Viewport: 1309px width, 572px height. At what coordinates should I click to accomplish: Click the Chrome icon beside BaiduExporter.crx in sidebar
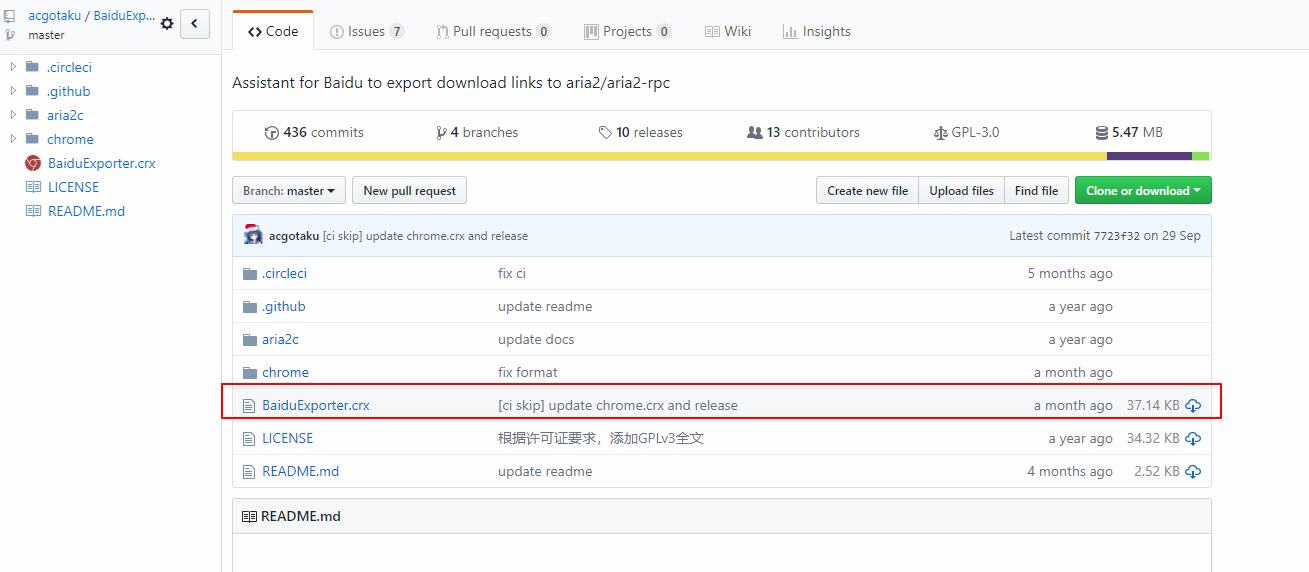click(x=33, y=163)
